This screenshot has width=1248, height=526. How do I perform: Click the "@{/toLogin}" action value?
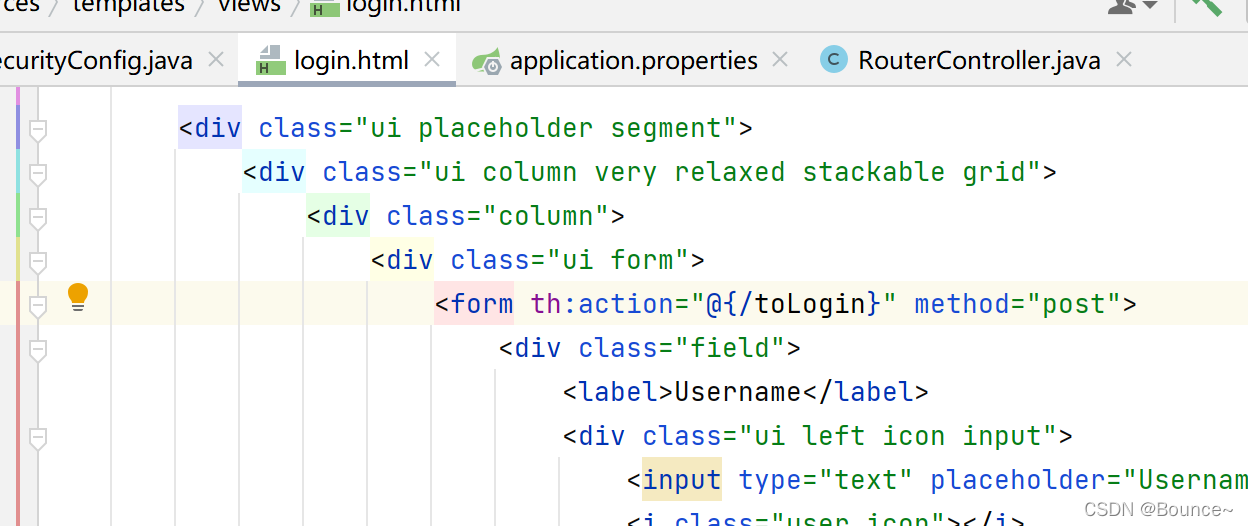794,304
